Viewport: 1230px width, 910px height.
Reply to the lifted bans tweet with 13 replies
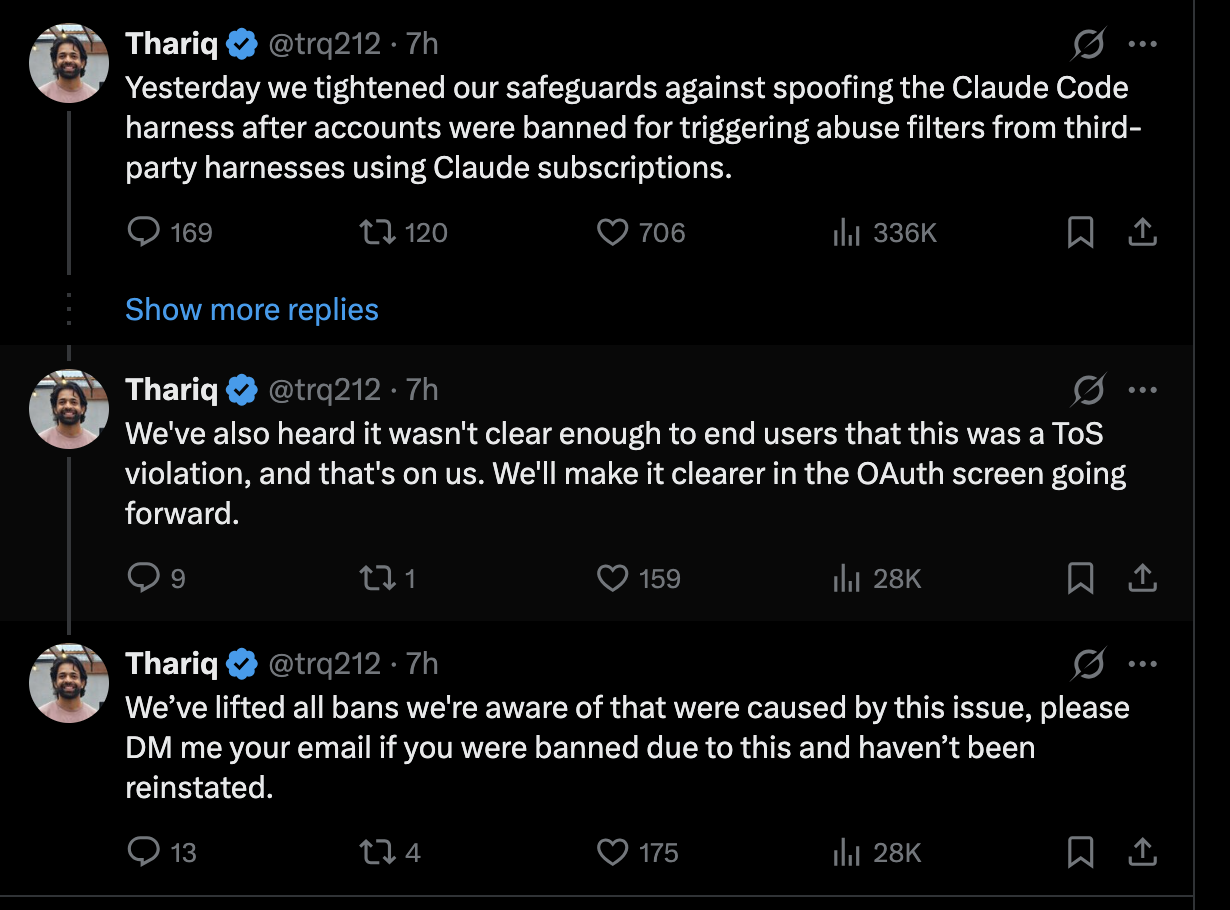(x=146, y=853)
